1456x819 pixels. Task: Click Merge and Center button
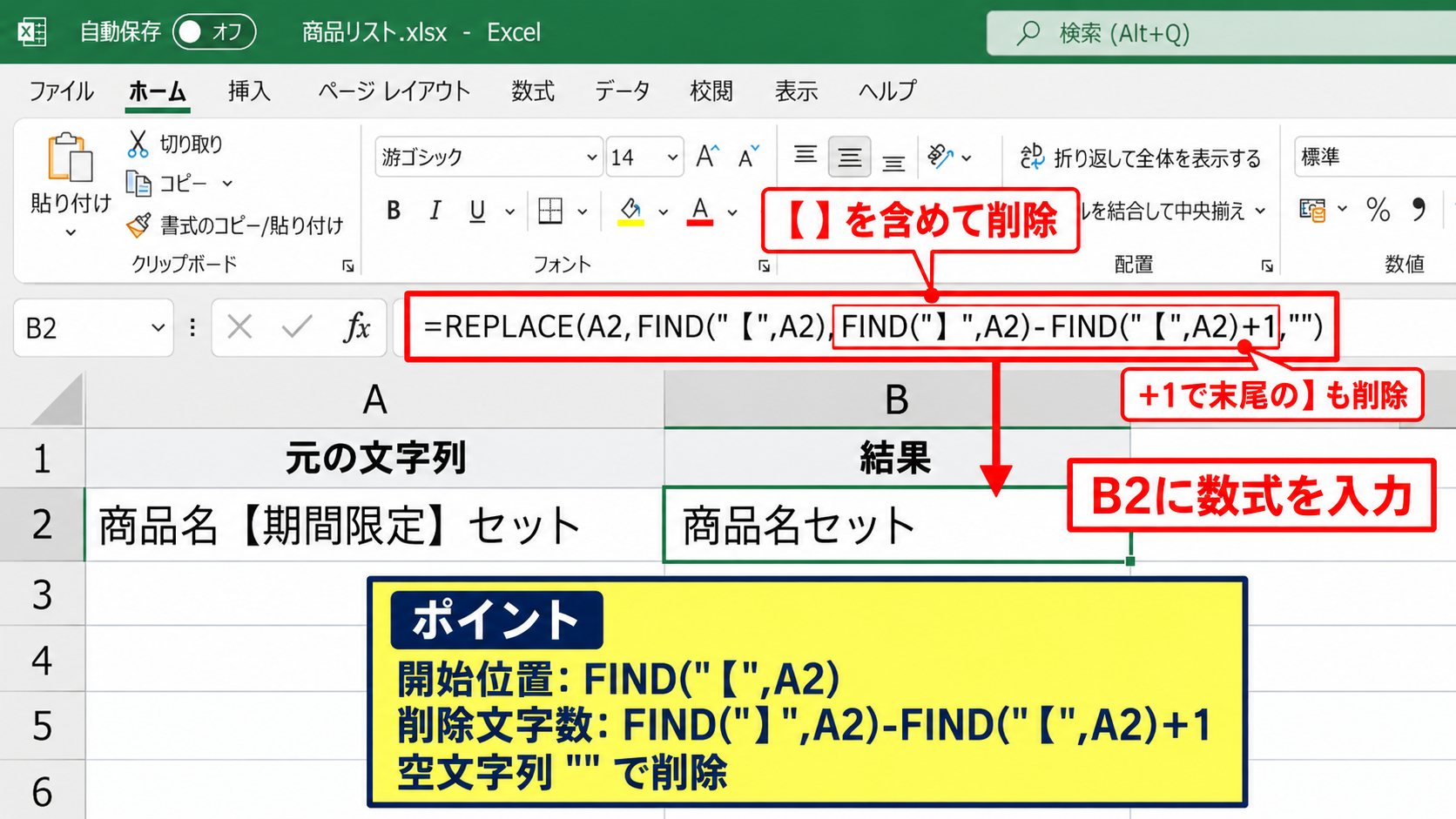[x=1173, y=211]
